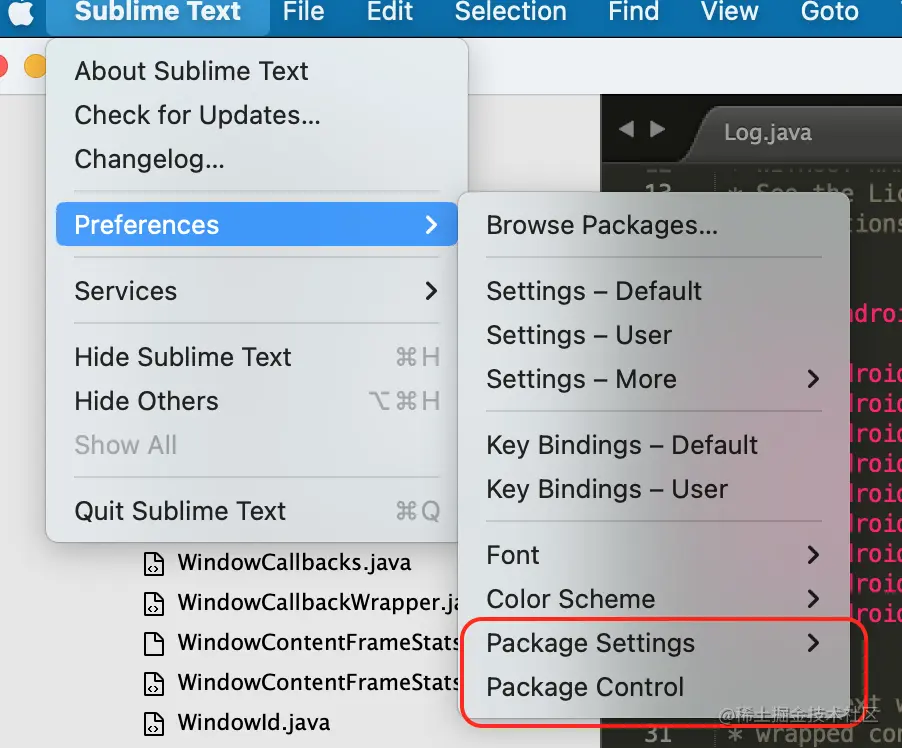Select Package Control from Preferences

tap(585, 687)
